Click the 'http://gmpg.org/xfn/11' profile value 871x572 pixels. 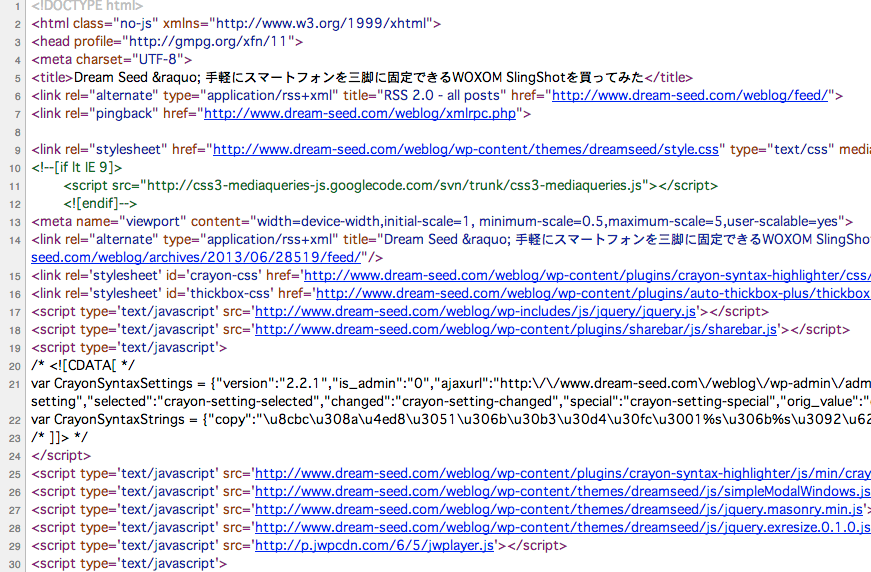(208, 42)
